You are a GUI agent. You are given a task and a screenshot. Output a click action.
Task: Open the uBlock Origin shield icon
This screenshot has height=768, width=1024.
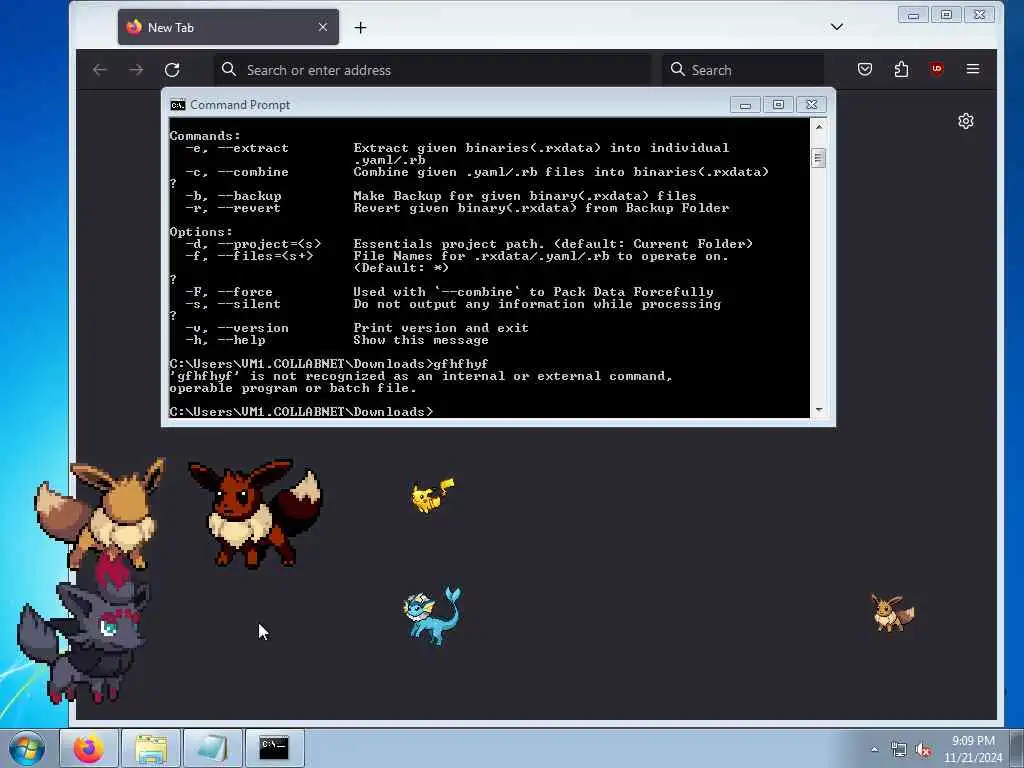936,69
